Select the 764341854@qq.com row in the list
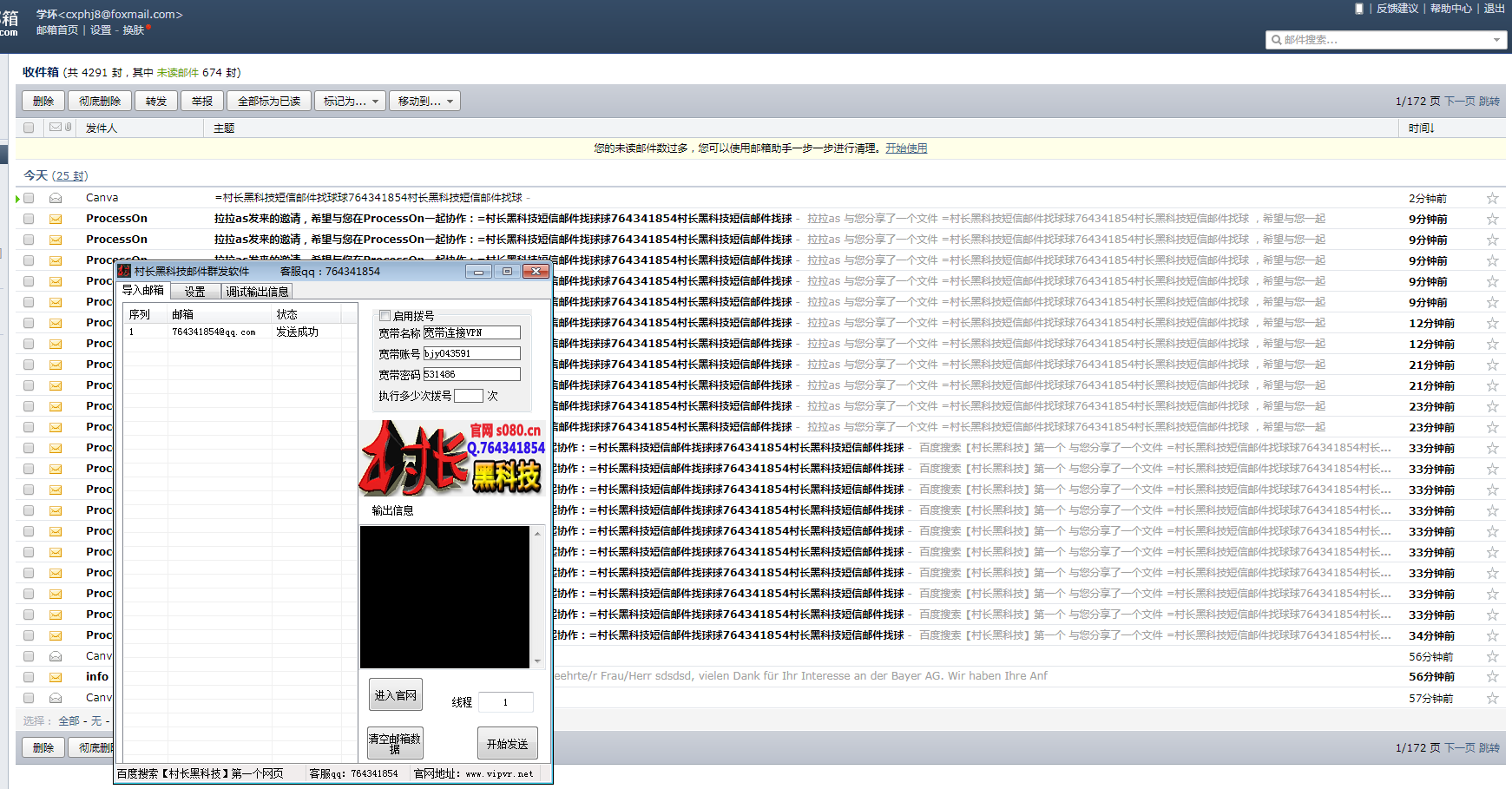 pyautogui.click(x=240, y=332)
